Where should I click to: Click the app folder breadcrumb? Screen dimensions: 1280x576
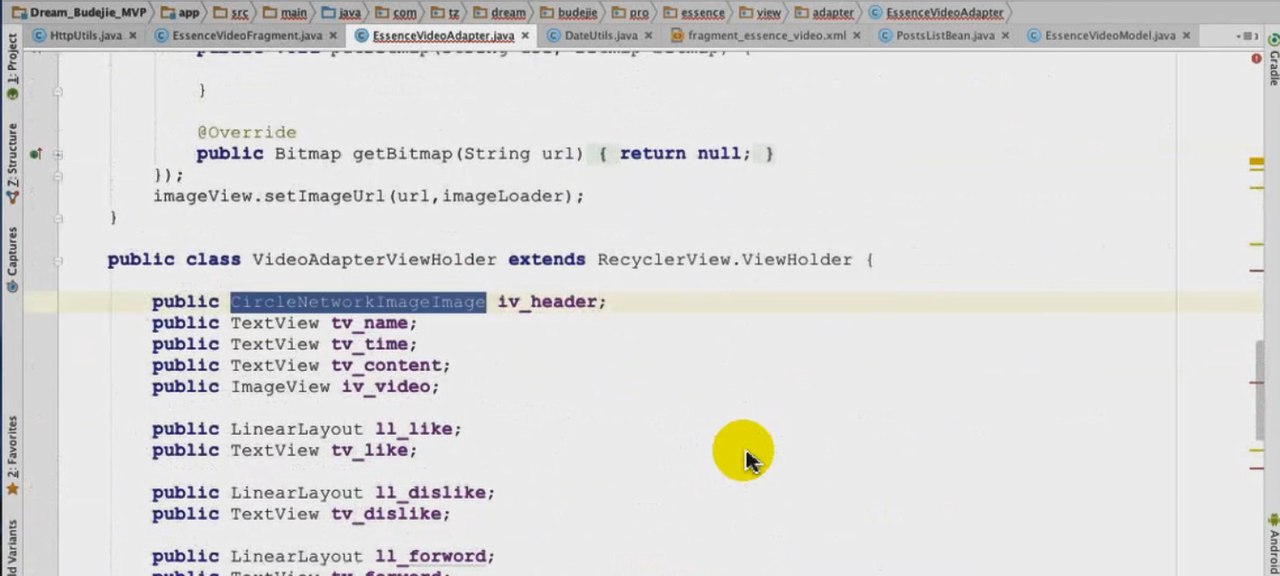coord(180,13)
